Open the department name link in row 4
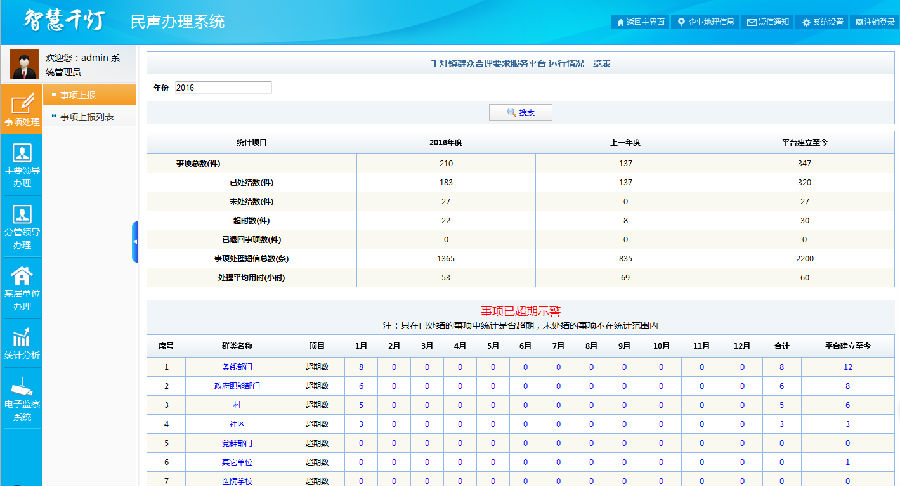This screenshot has height=486, width=900. [237, 423]
